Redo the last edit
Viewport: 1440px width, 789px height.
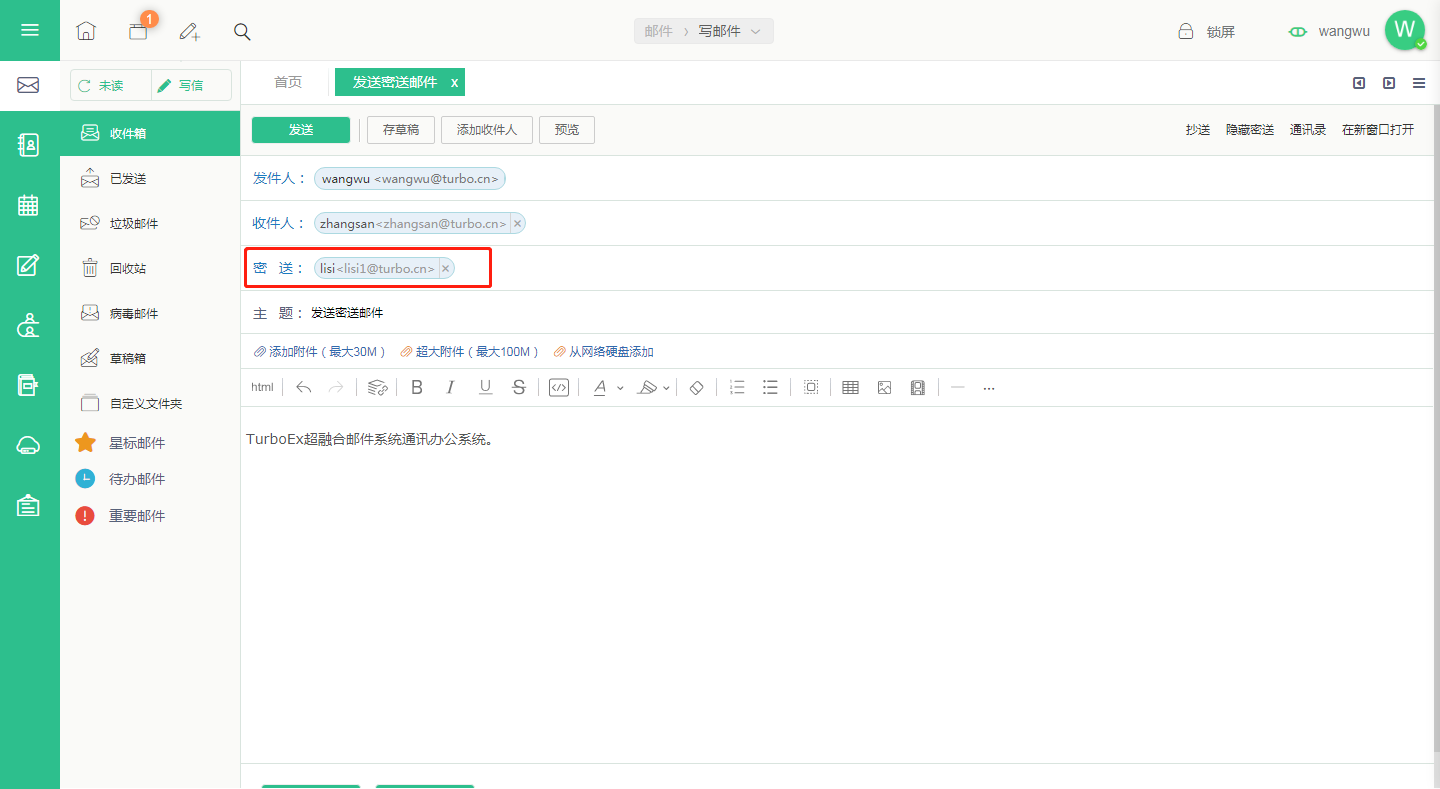pyautogui.click(x=336, y=387)
